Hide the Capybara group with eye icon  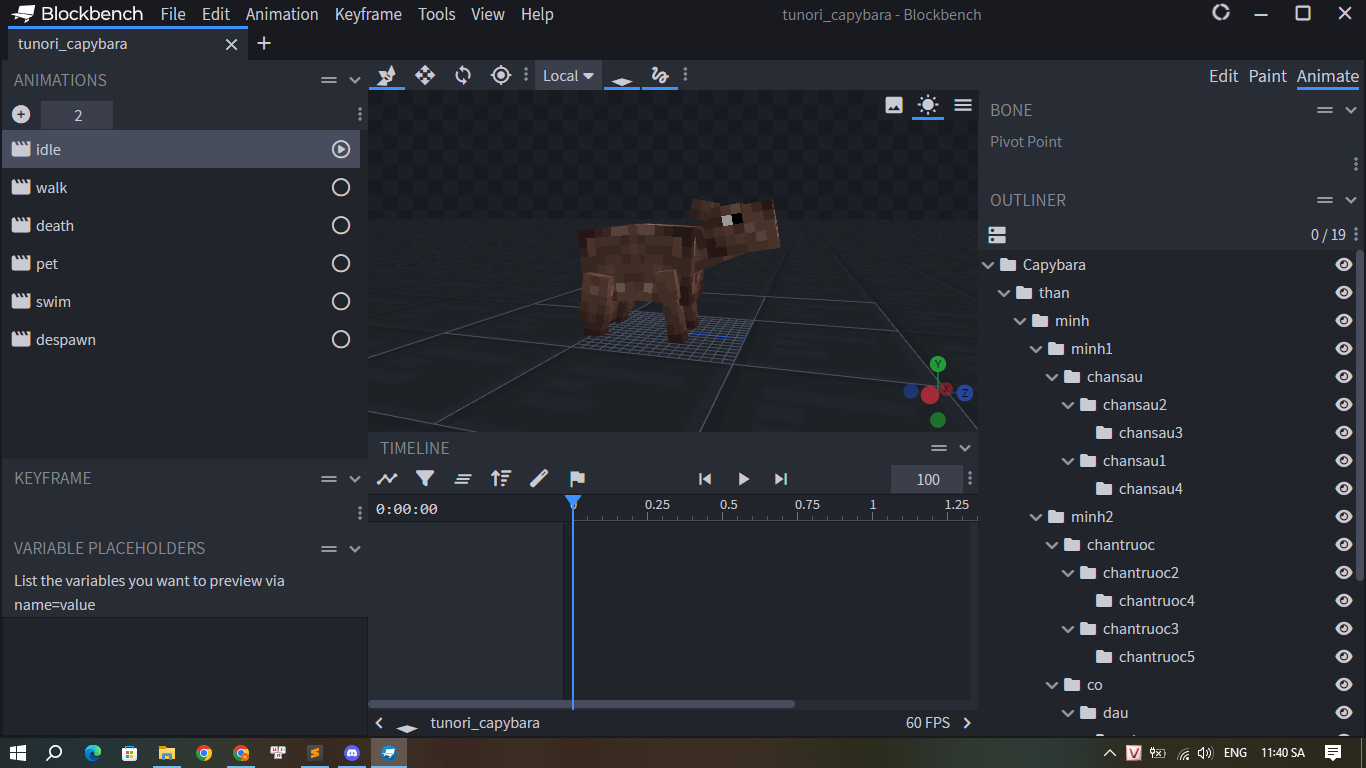coord(1344,265)
